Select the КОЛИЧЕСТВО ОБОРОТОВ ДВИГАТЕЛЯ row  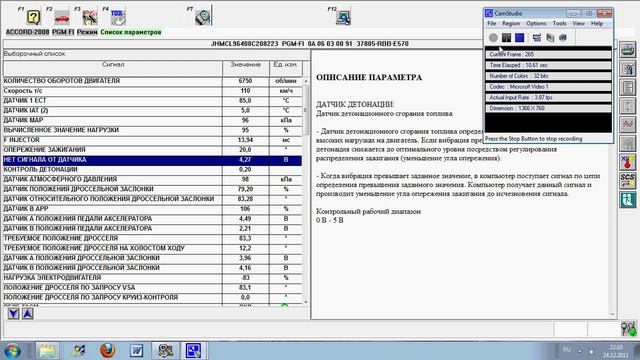(x=153, y=81)
